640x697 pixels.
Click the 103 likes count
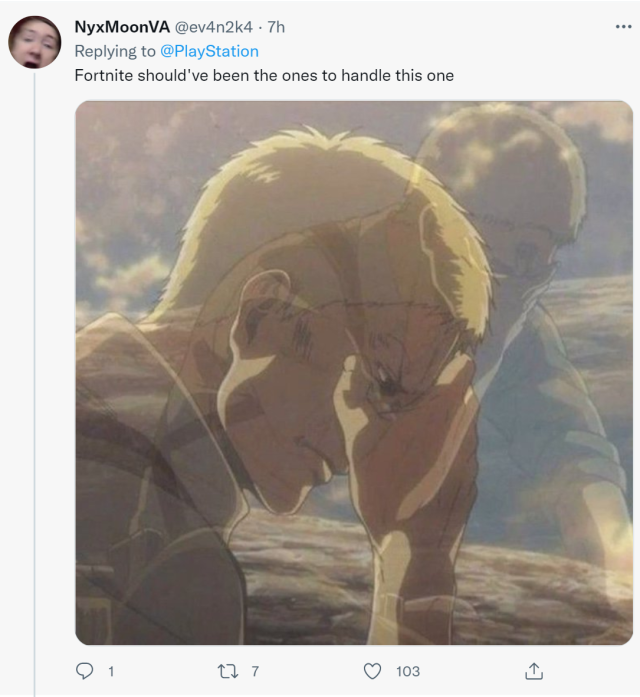(x=407, y=671)
